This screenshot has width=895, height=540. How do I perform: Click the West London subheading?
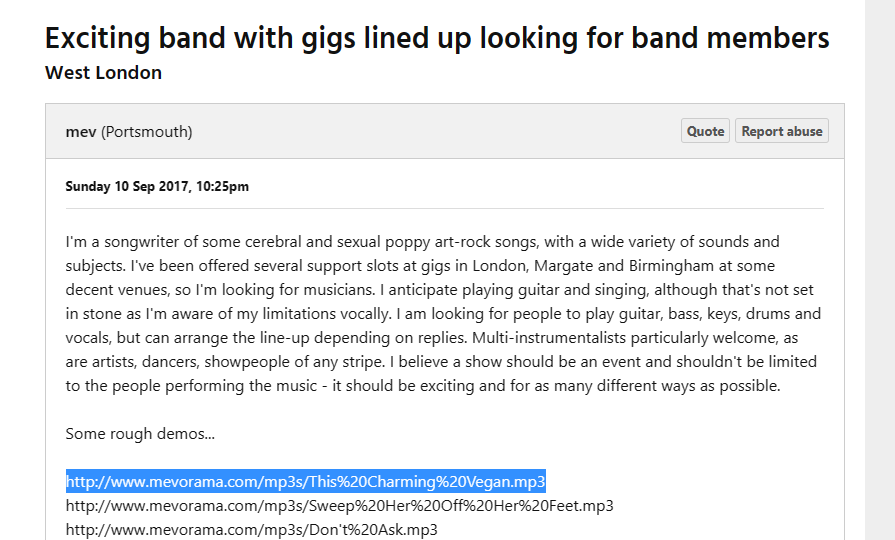(103, 73)
